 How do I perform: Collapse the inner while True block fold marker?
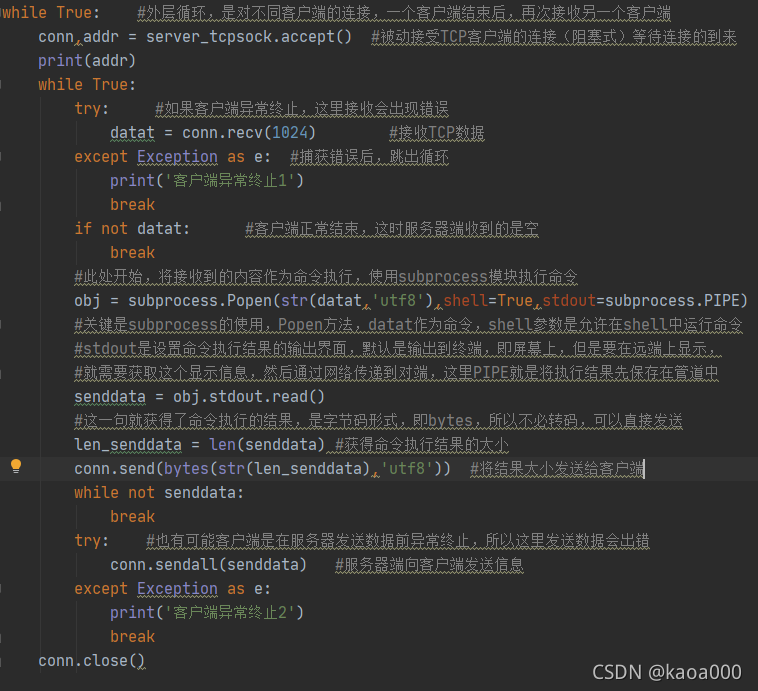click(1, 85)
